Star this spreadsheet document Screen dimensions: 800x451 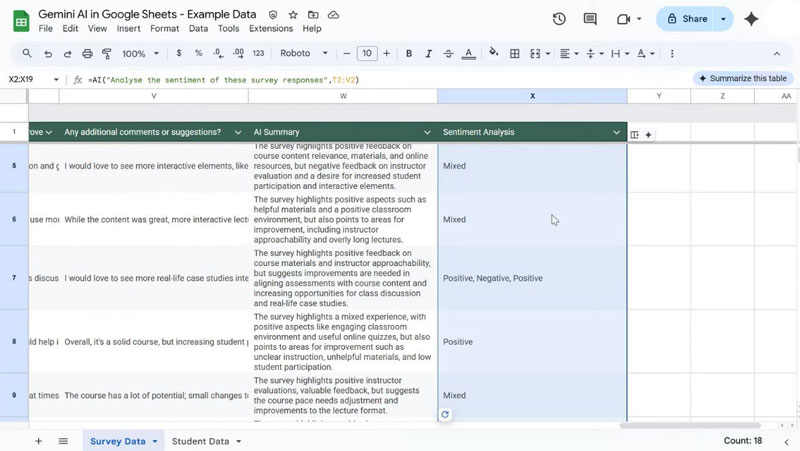point(293,16)
